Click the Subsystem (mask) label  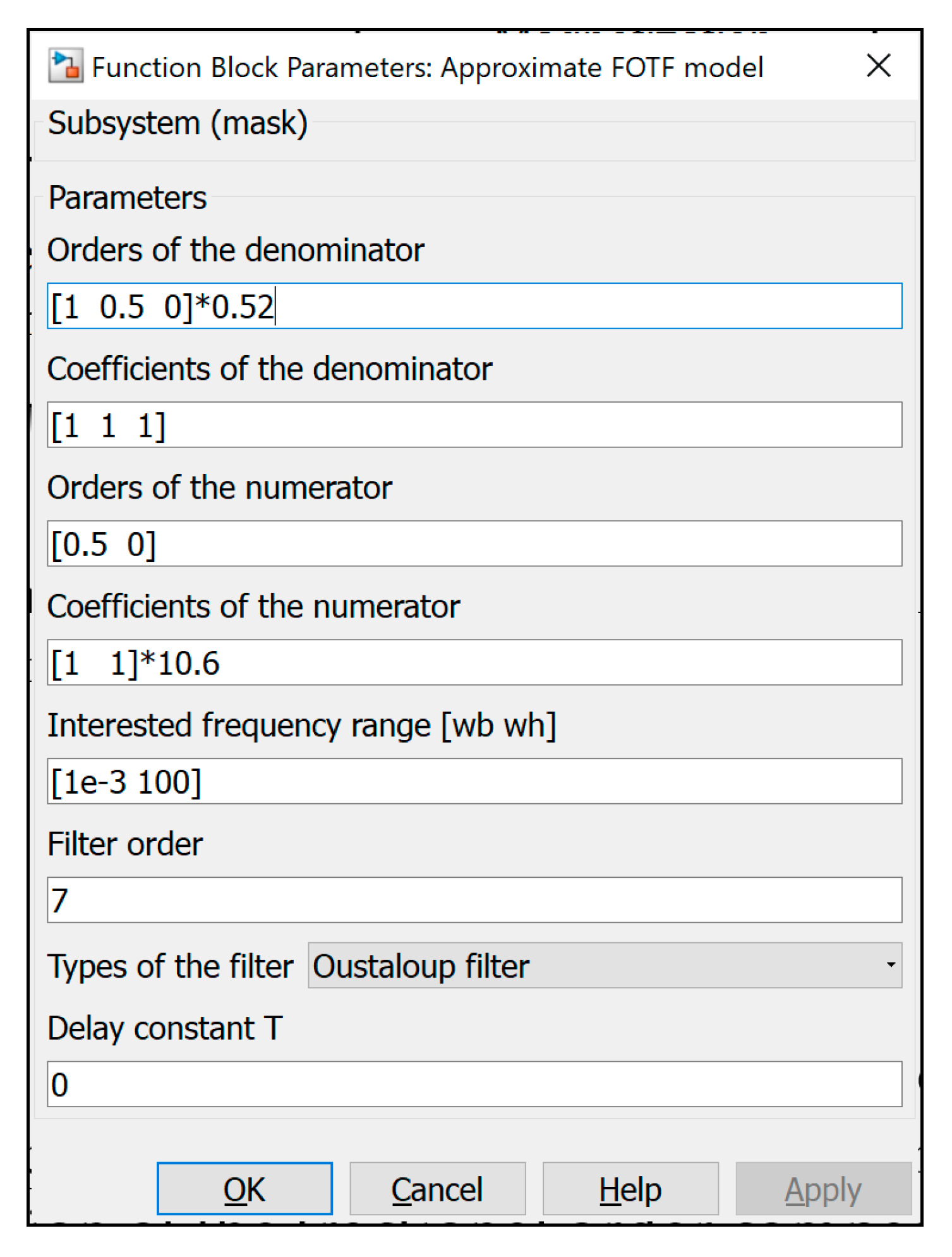click(x=178, y=123)
